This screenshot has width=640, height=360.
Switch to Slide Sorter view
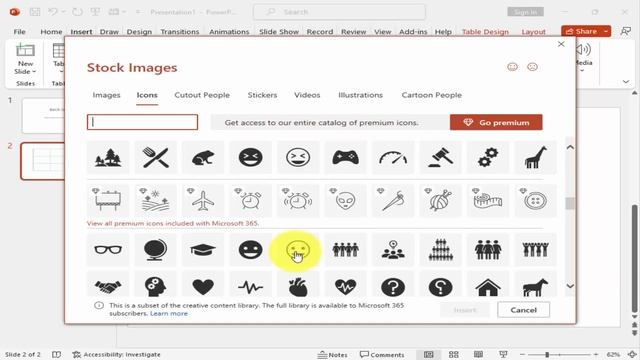pos(453,355)
